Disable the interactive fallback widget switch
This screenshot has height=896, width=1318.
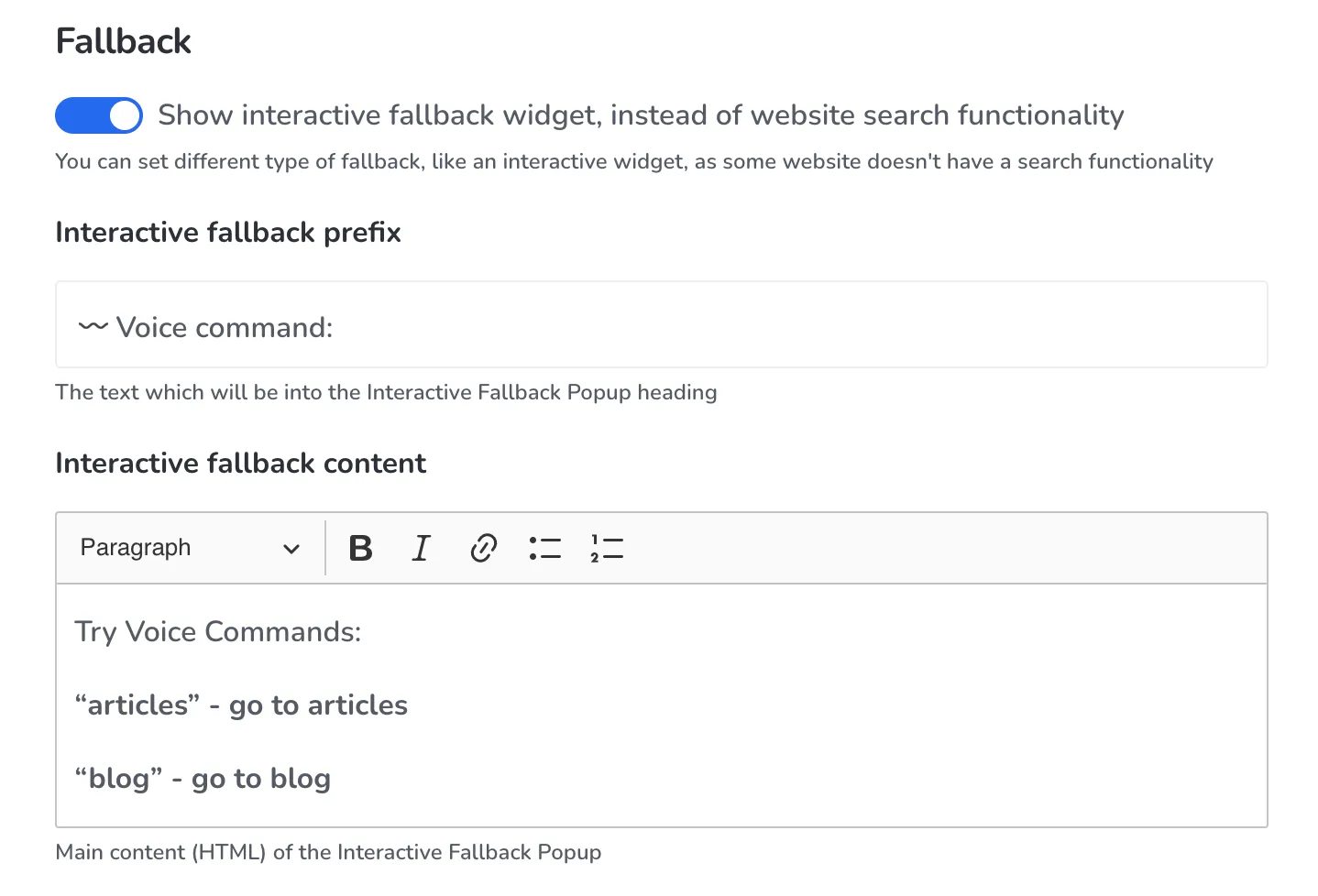(x=99, y=115)
